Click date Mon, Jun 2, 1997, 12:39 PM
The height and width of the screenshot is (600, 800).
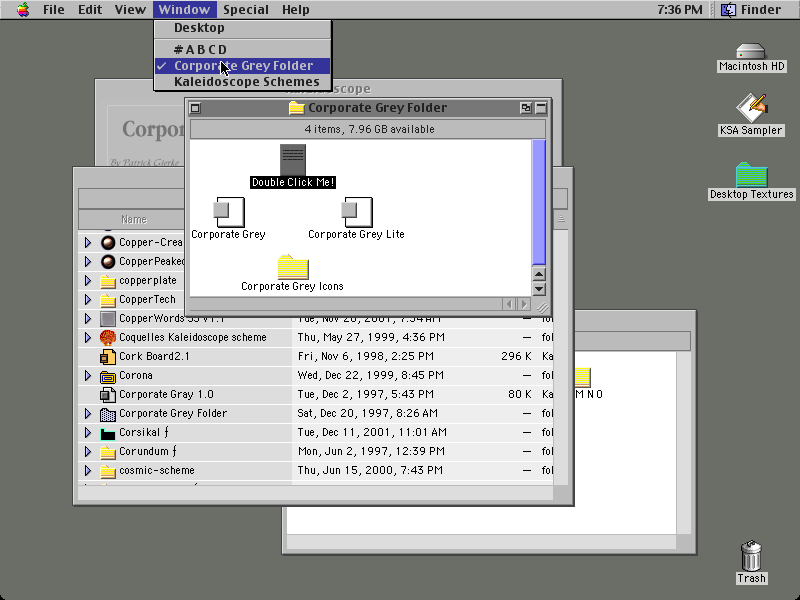pos(371,452)
